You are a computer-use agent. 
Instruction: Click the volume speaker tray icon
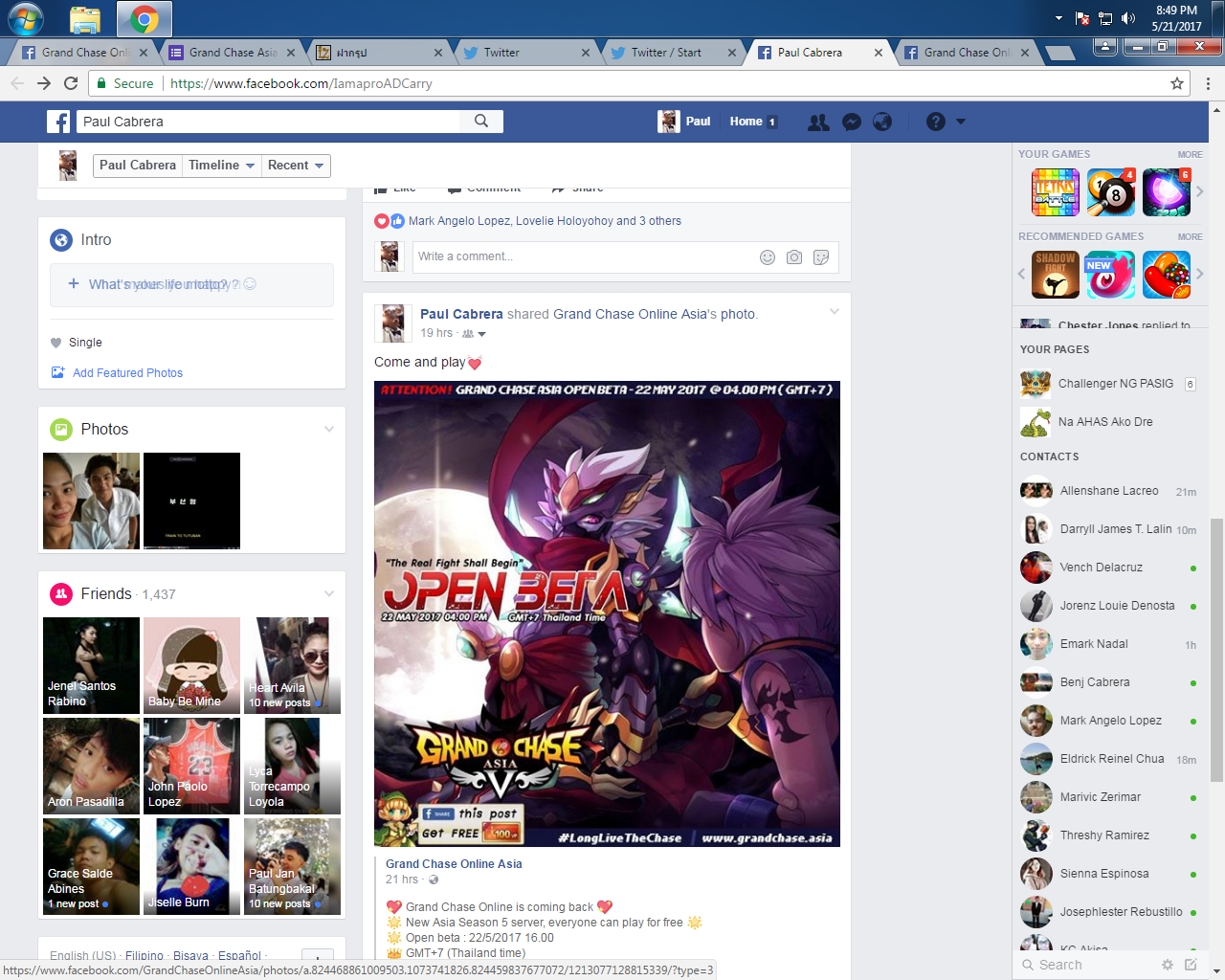click(x=1128, y=18)
